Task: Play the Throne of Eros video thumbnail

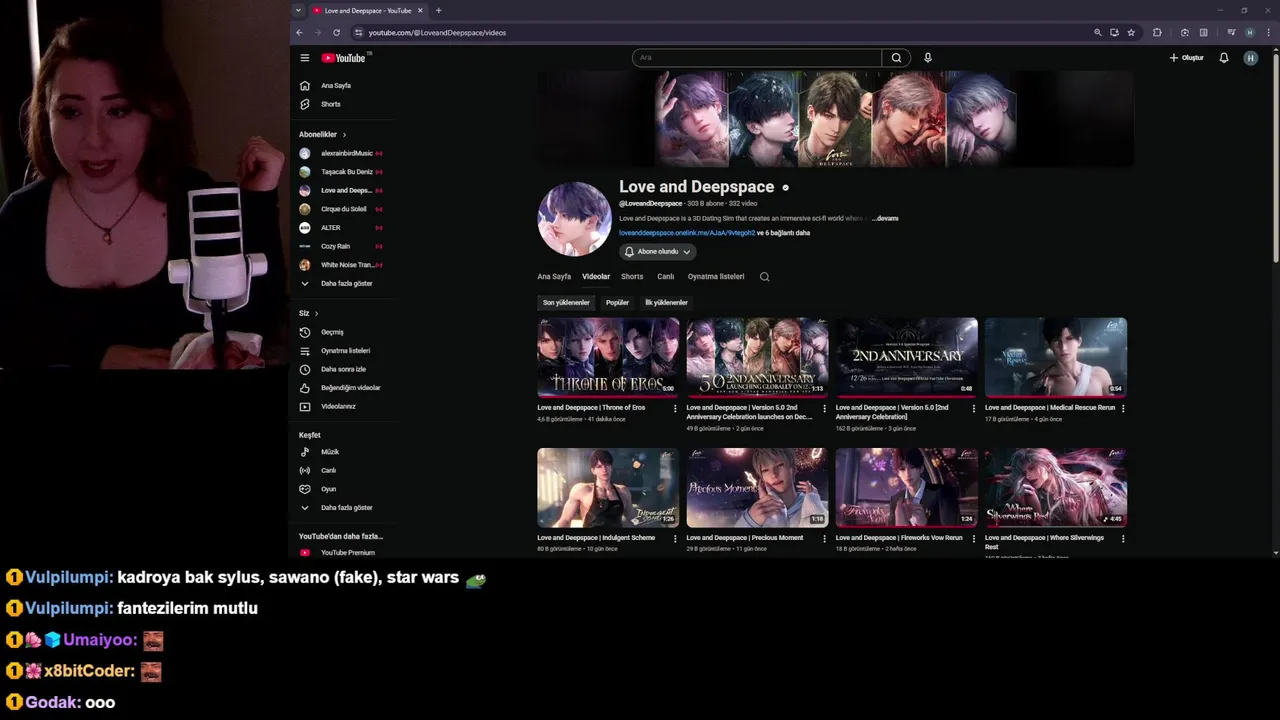Action: (608, 357)
